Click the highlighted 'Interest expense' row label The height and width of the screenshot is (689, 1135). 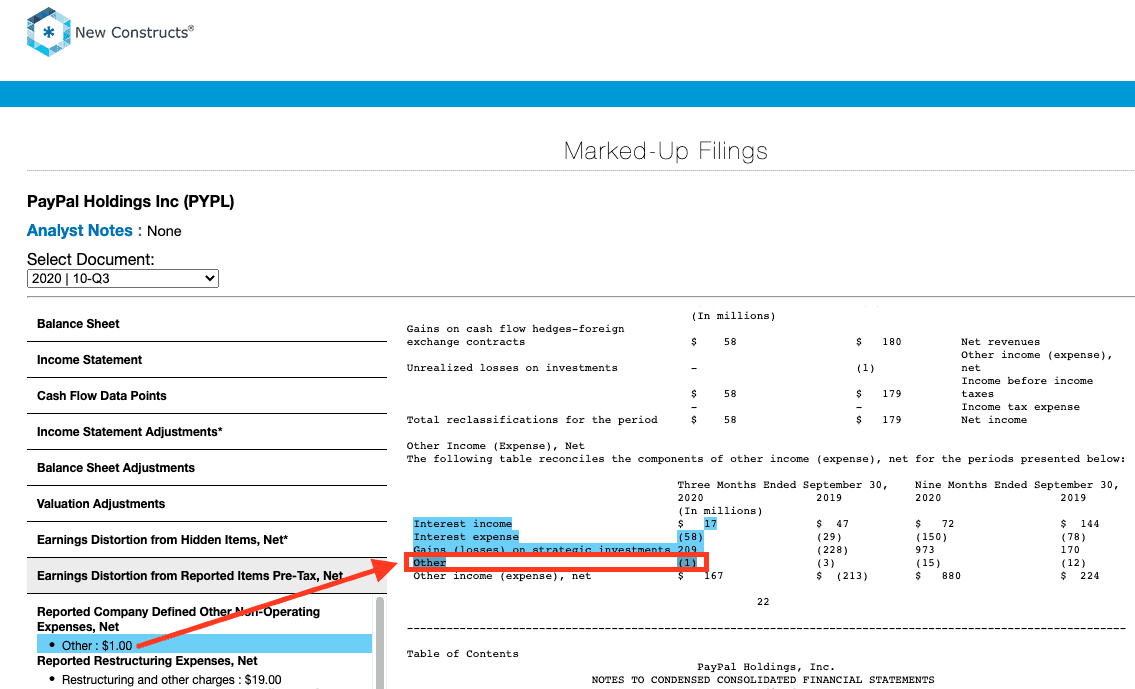pyautogui.click(x=466, y=537)
